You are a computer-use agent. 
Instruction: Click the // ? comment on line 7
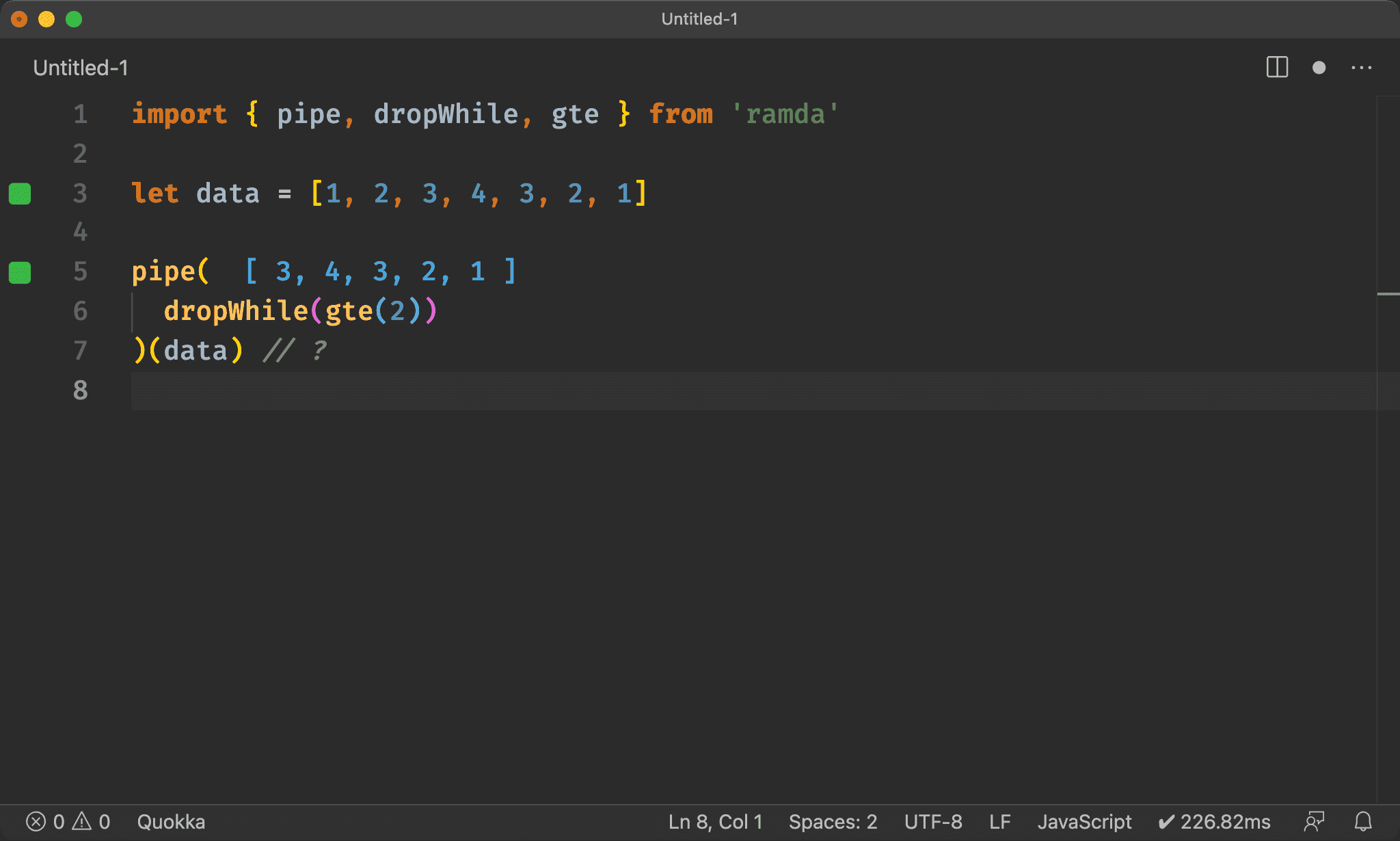[x=295, y=351]
